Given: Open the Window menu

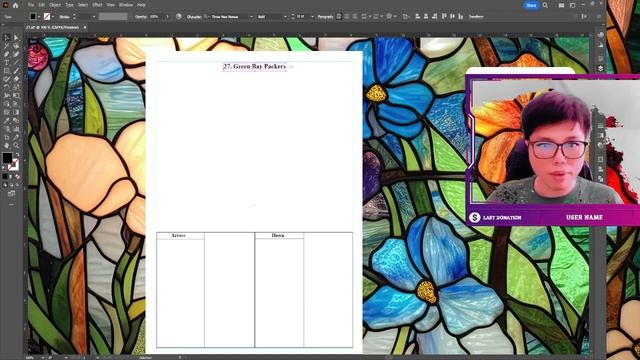Looking at the screenshot, I should [x=126, y=5].
